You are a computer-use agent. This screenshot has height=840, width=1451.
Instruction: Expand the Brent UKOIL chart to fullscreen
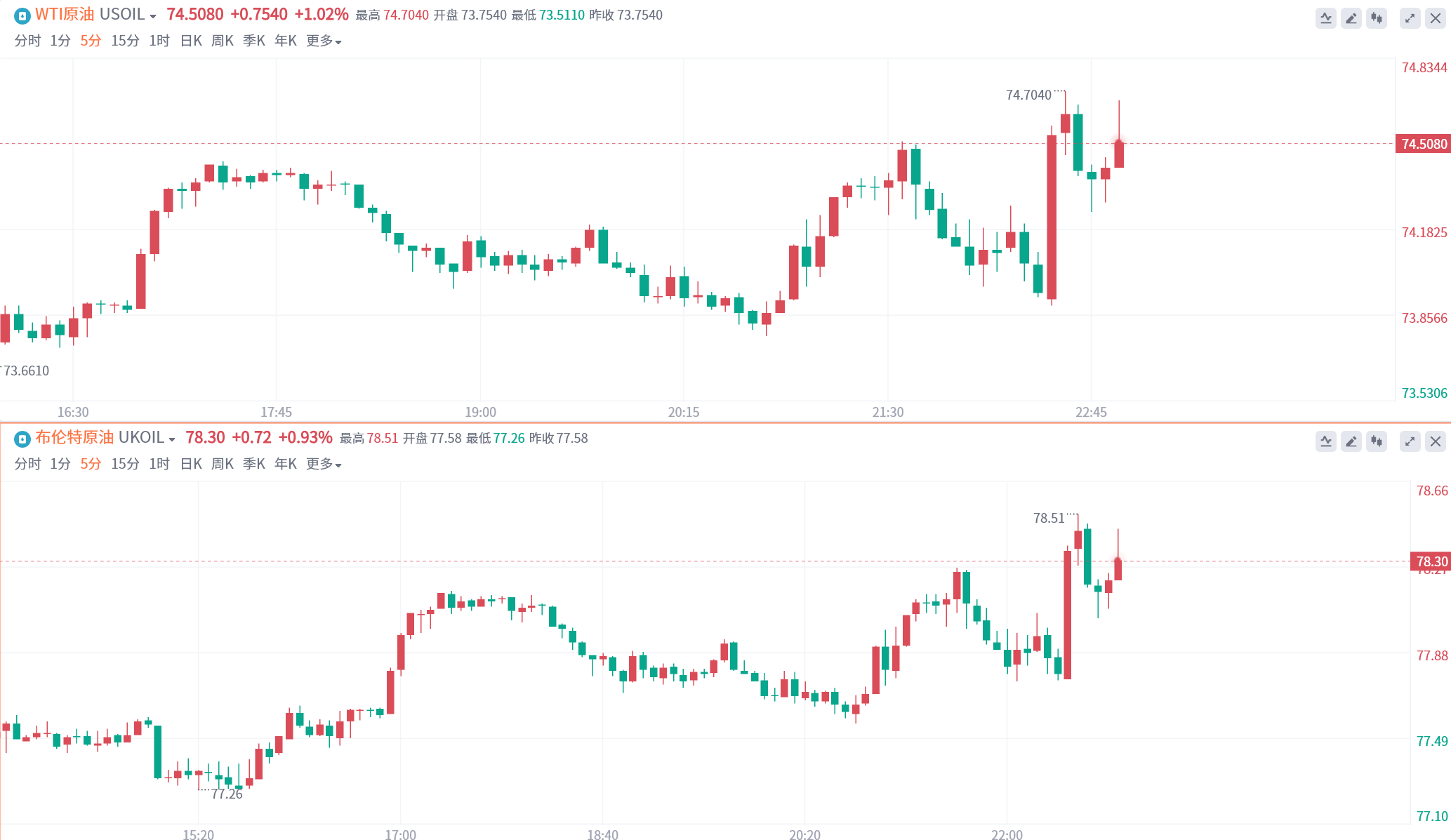coord(1410,441)
